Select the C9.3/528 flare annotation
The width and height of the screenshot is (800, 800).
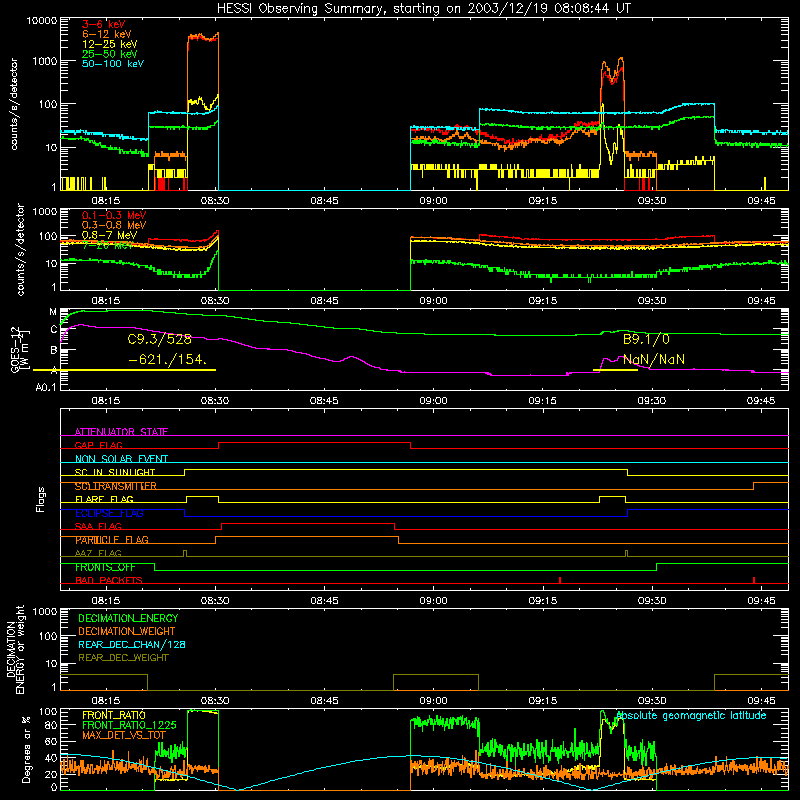coord(159,339)
